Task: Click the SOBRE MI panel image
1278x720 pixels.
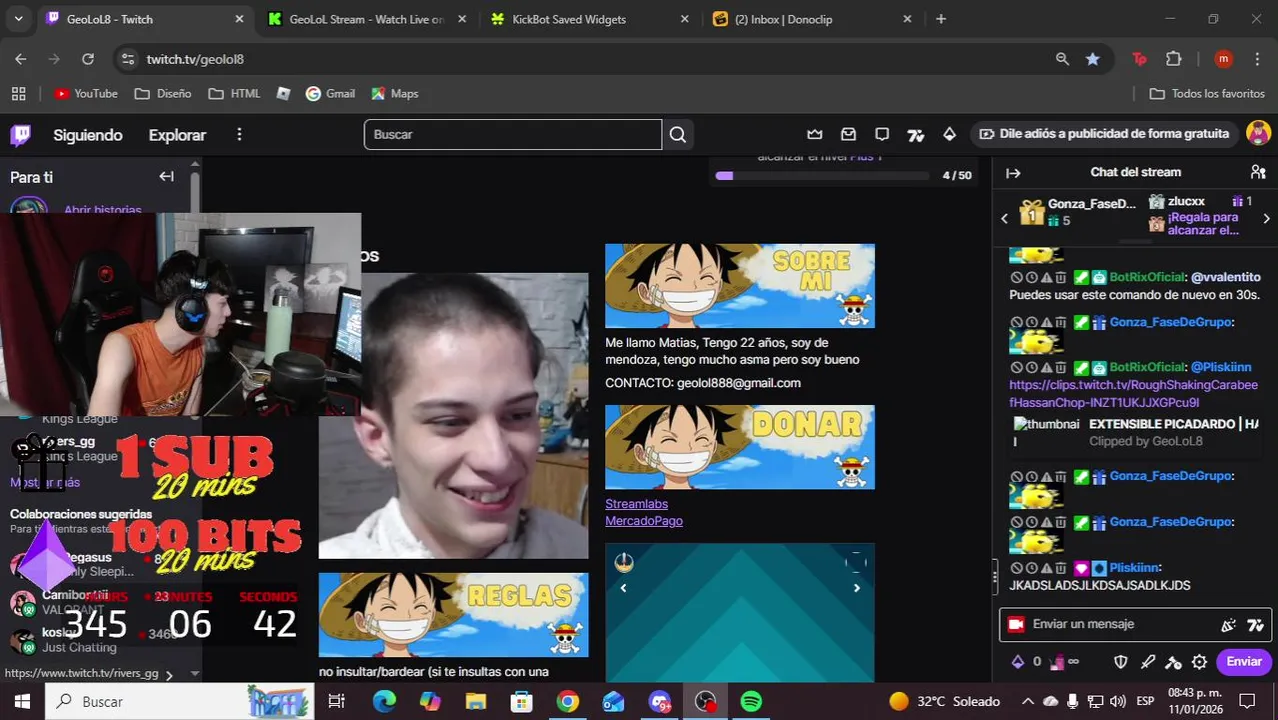Action: [740, 286]
